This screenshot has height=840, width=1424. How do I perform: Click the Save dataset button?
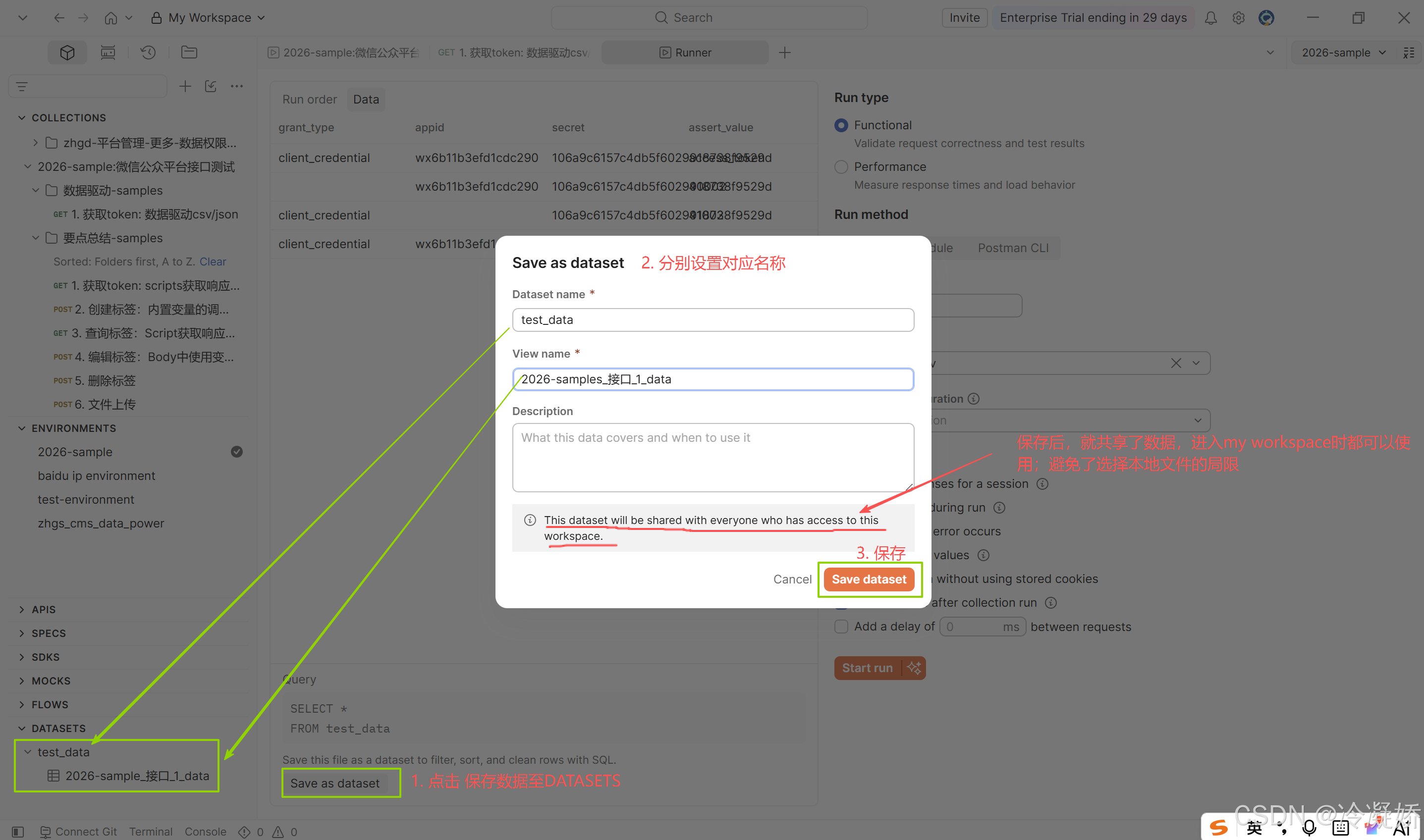[x=869, y=579]
